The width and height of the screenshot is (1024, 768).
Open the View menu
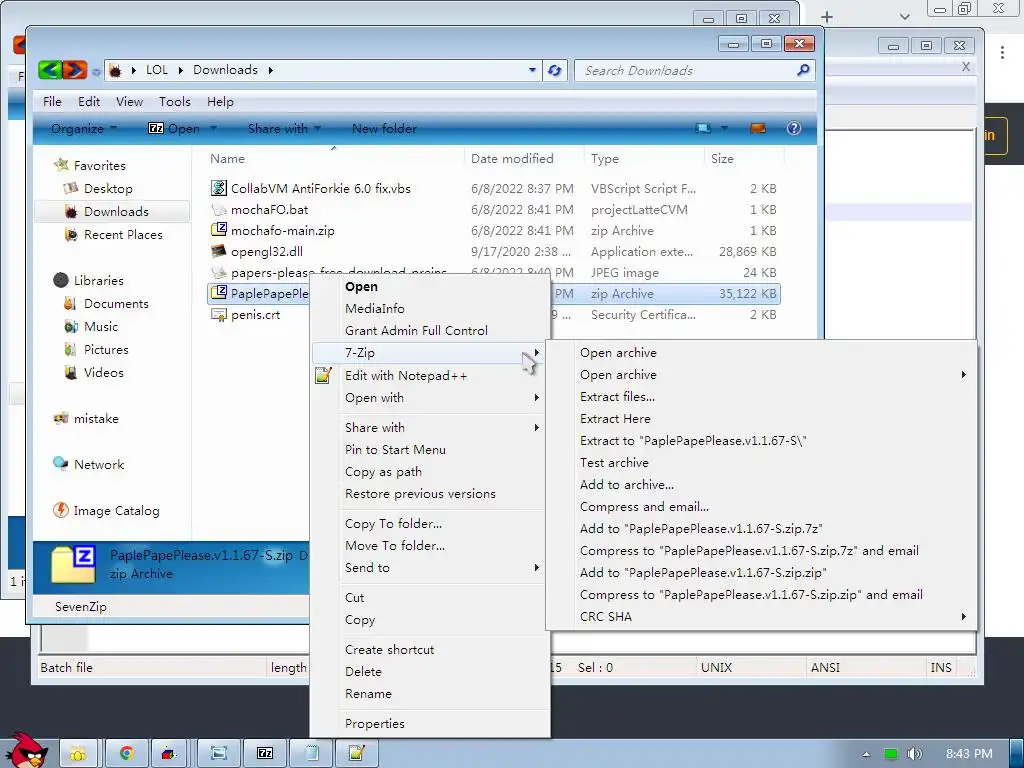click(129, 102)
